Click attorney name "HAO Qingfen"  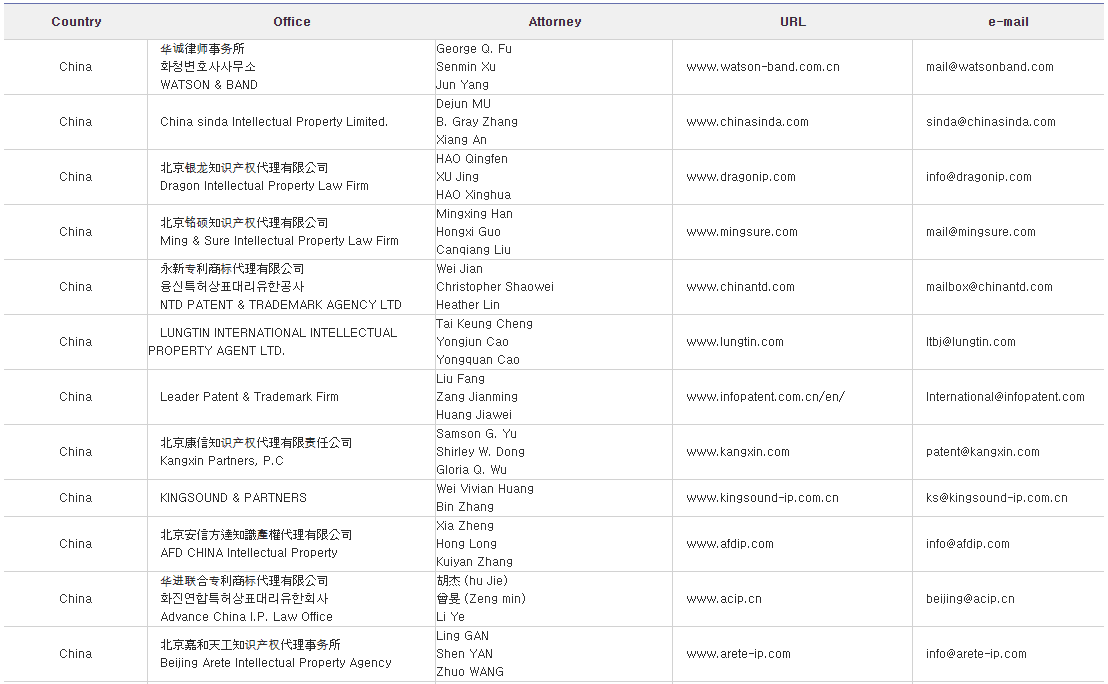472,160
